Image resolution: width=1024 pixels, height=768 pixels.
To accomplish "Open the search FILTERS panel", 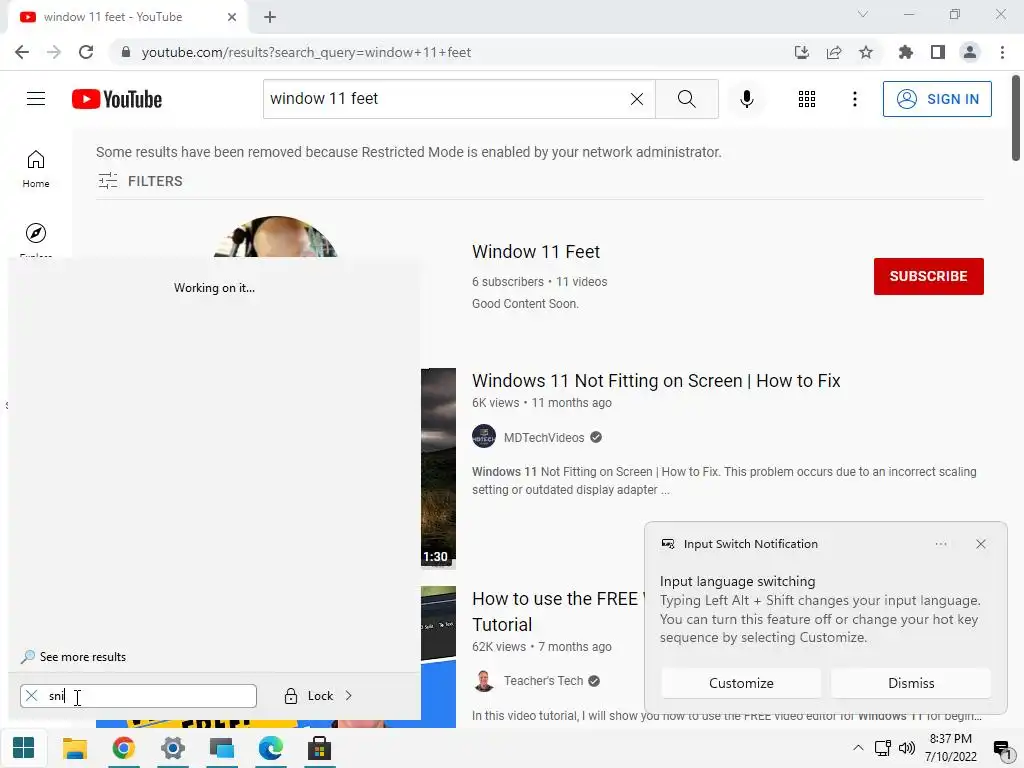I will (140, 181).
